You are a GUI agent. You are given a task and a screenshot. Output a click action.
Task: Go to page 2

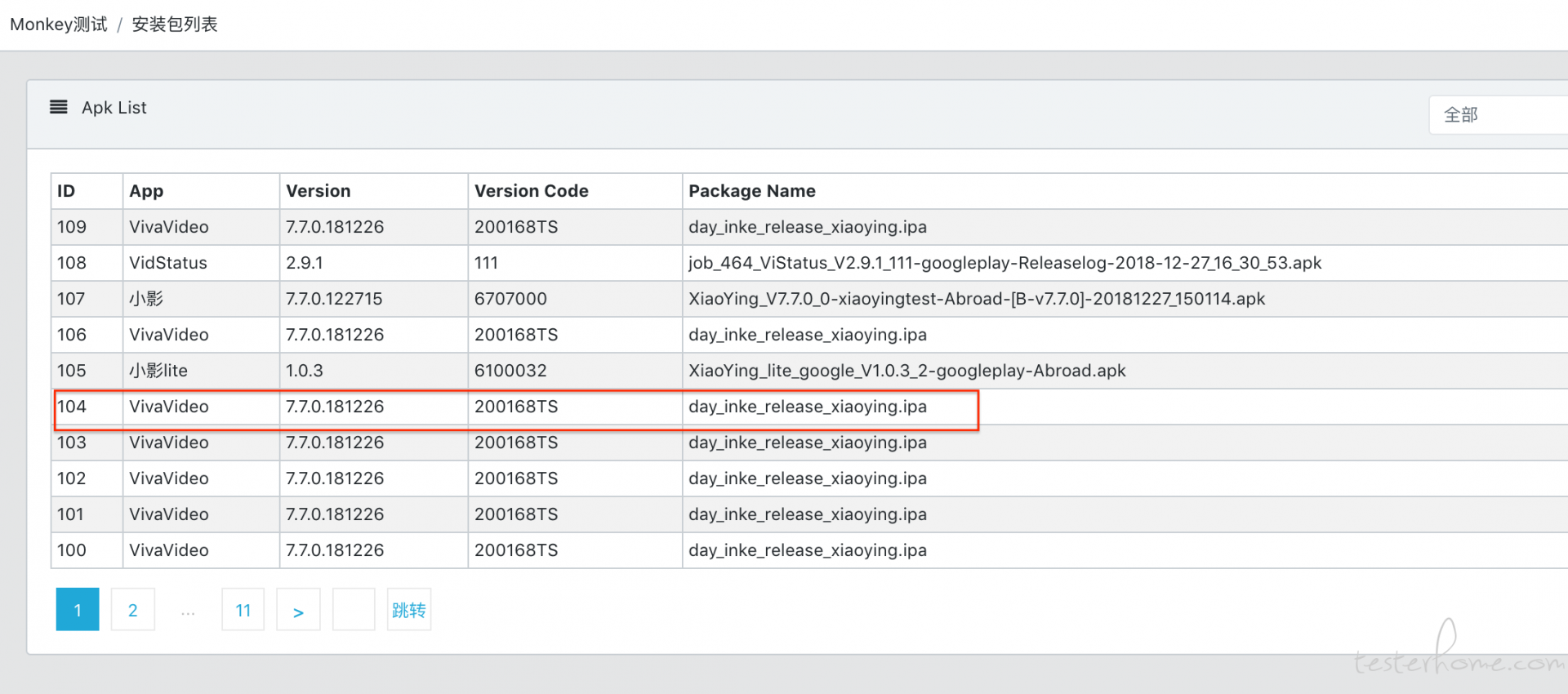pos(133,610)
